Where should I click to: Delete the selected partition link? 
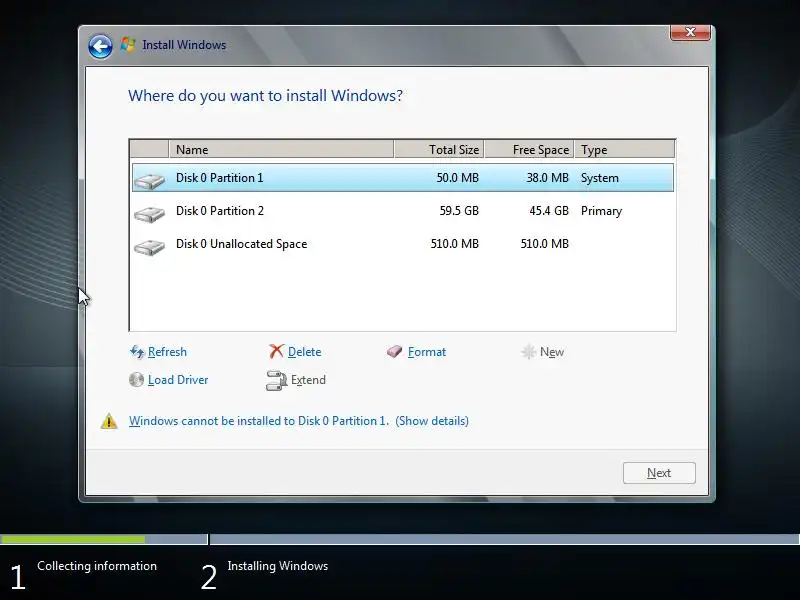point(305,352)
